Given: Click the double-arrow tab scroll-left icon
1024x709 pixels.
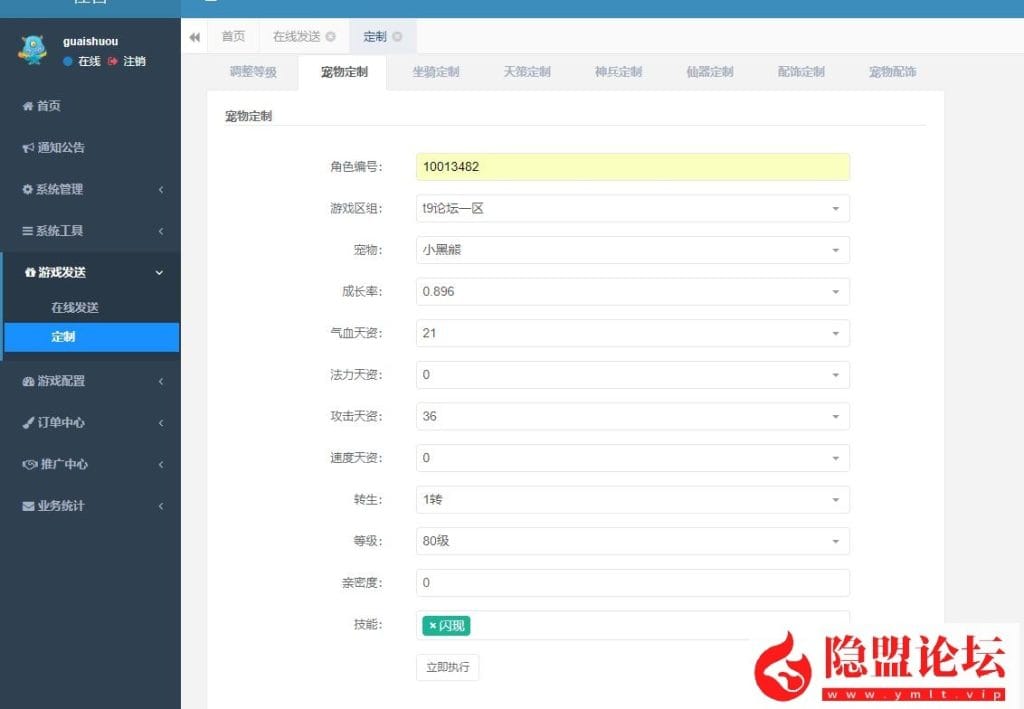Looking at the screenshot, I should 195,37.
